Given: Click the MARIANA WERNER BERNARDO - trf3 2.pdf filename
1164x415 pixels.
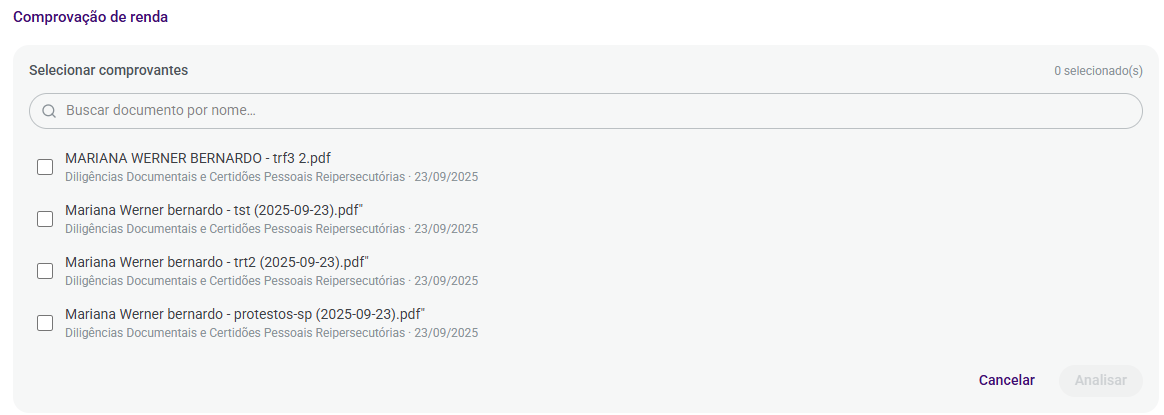Looking at the screenshot, I should [198, 158].
